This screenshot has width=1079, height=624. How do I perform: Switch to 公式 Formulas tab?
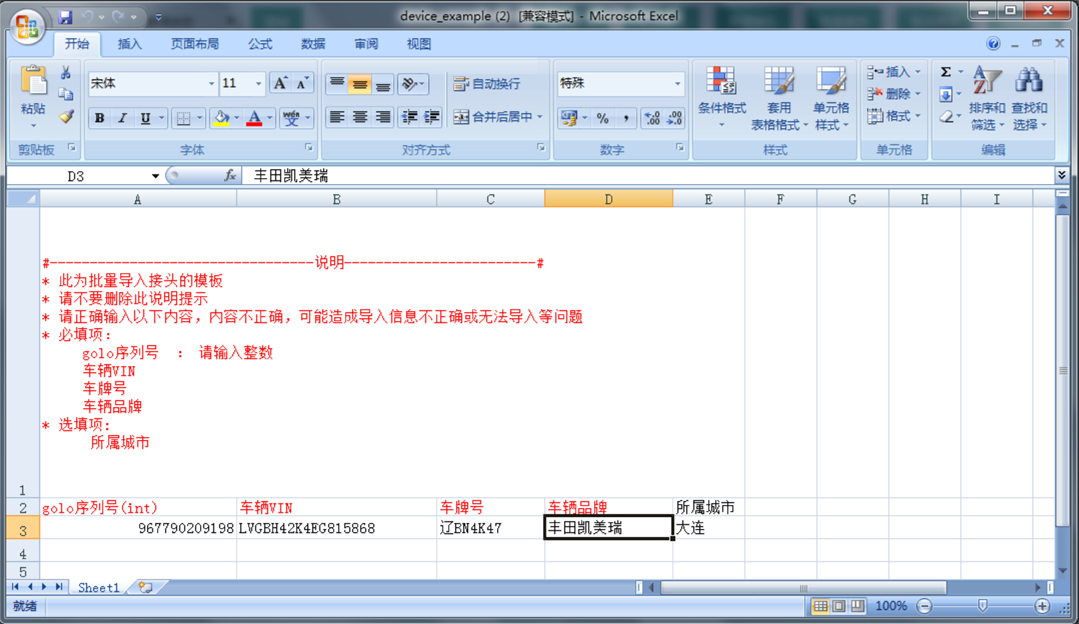coord(259,44)
